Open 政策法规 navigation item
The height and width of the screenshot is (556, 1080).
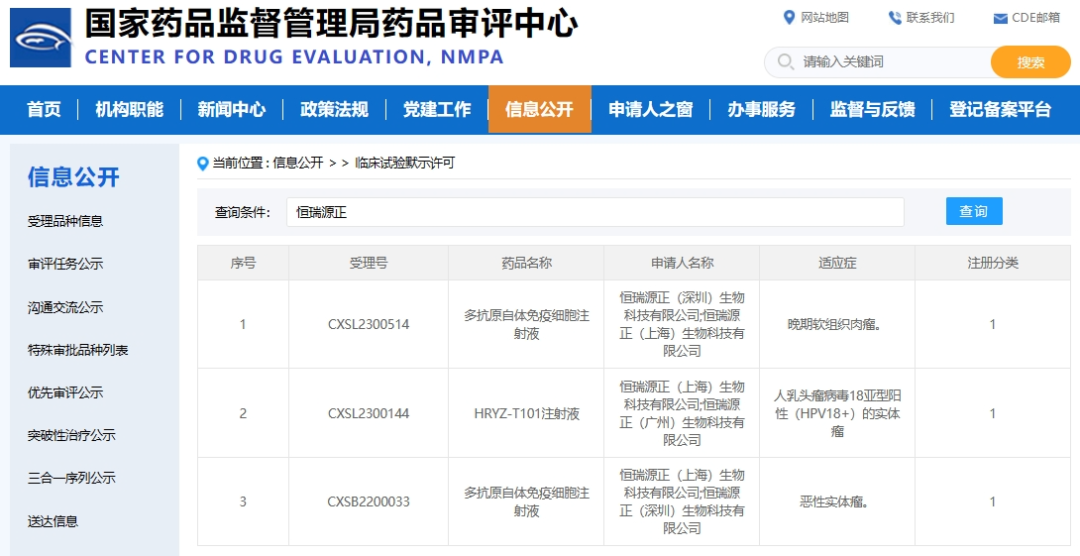(334, 109)
